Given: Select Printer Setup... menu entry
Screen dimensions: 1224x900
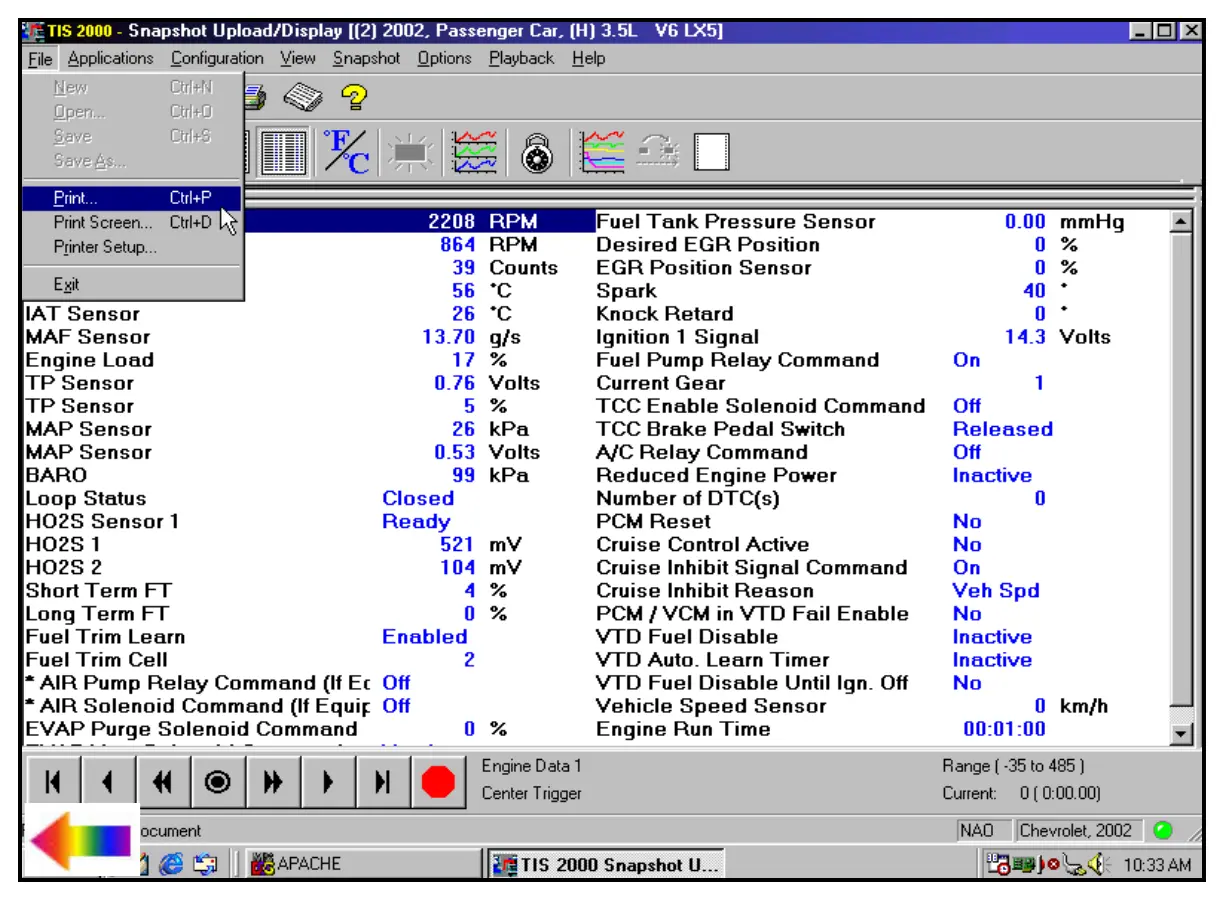Looking at the screenshot, I should 105,247.
